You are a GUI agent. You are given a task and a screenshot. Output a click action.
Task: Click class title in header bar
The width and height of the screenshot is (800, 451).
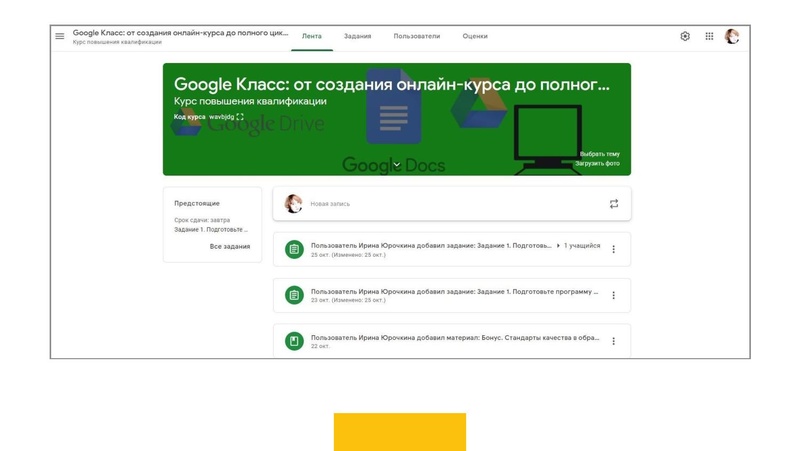(180, 33)
